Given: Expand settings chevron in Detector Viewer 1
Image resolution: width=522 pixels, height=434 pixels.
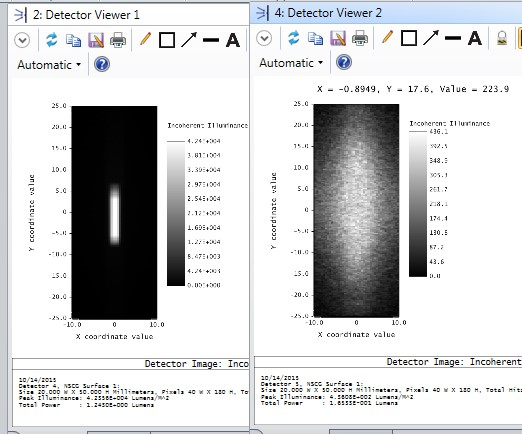Looking at the screenshot, I should pos(22,40).
